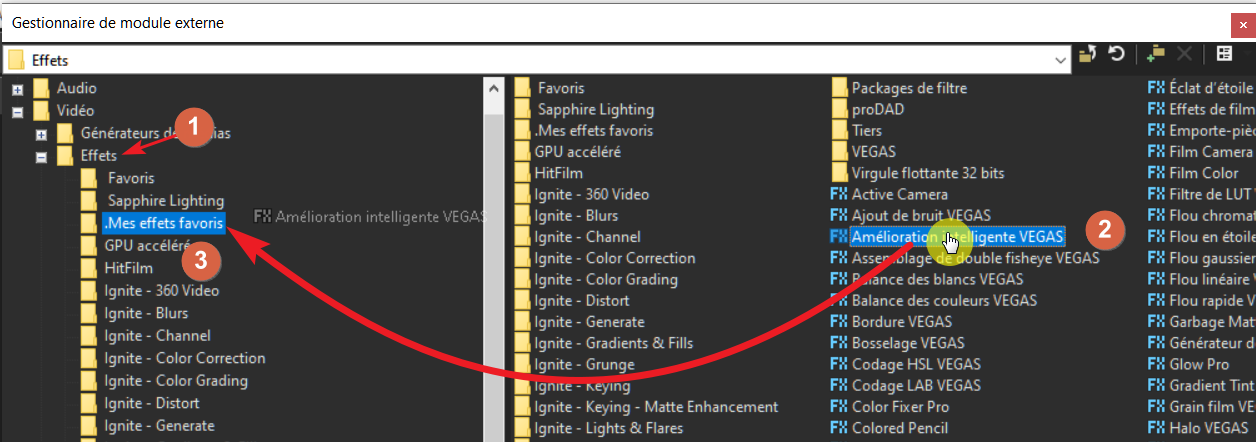Click the Packages de filtre folder icon
Viewport: 1256px width, 442px height.
click(x=839, y=88)
